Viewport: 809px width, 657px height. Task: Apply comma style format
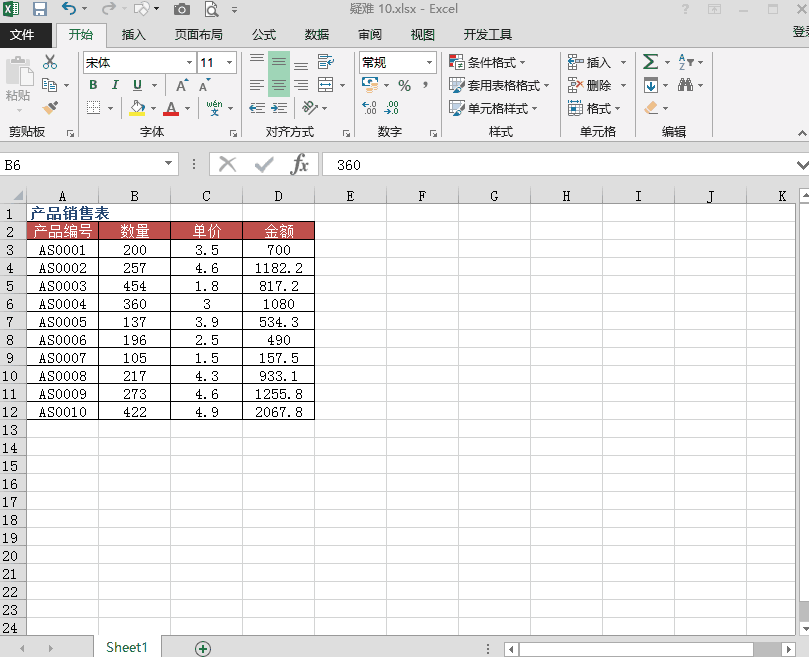[426, 85]
